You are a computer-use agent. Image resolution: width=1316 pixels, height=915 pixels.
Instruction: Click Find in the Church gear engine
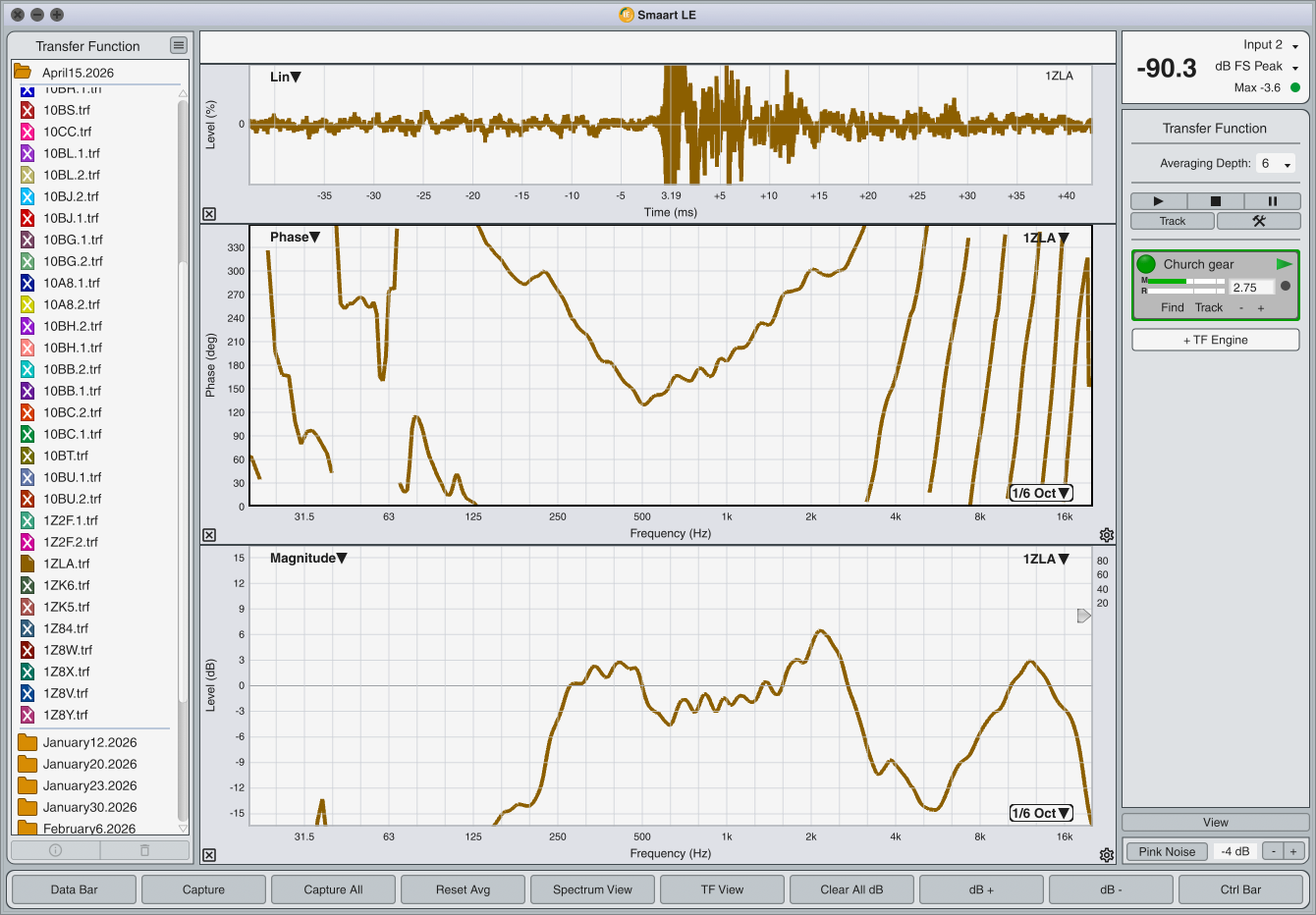(1173, 307)
